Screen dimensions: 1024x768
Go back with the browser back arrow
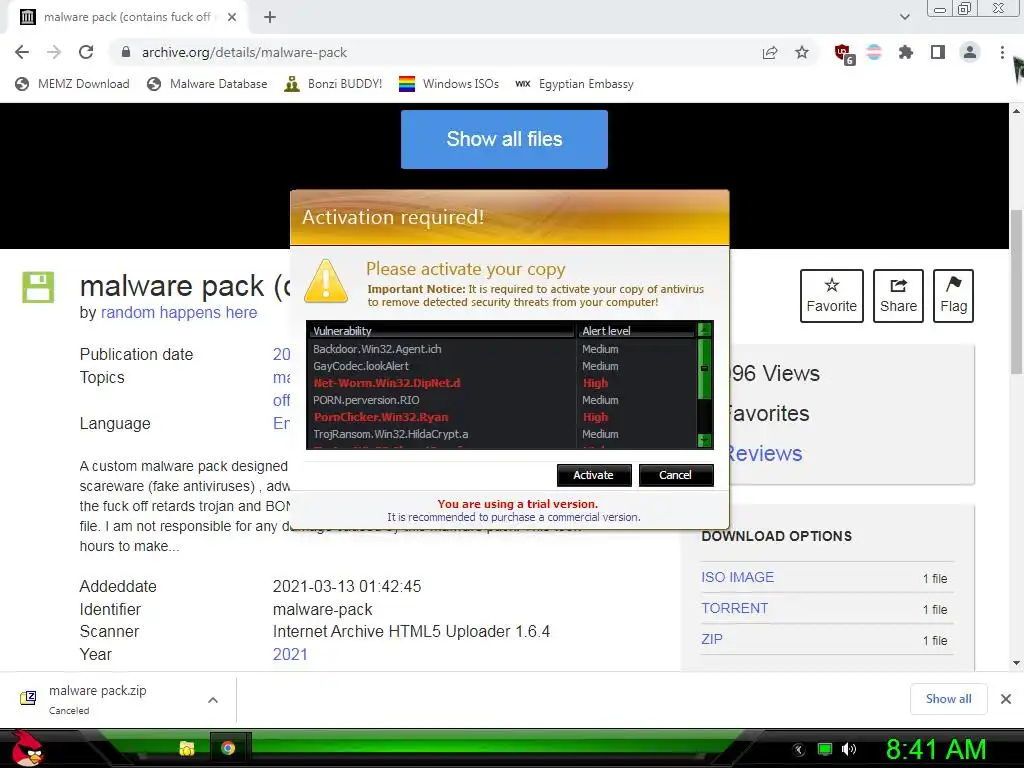point(22,52)
